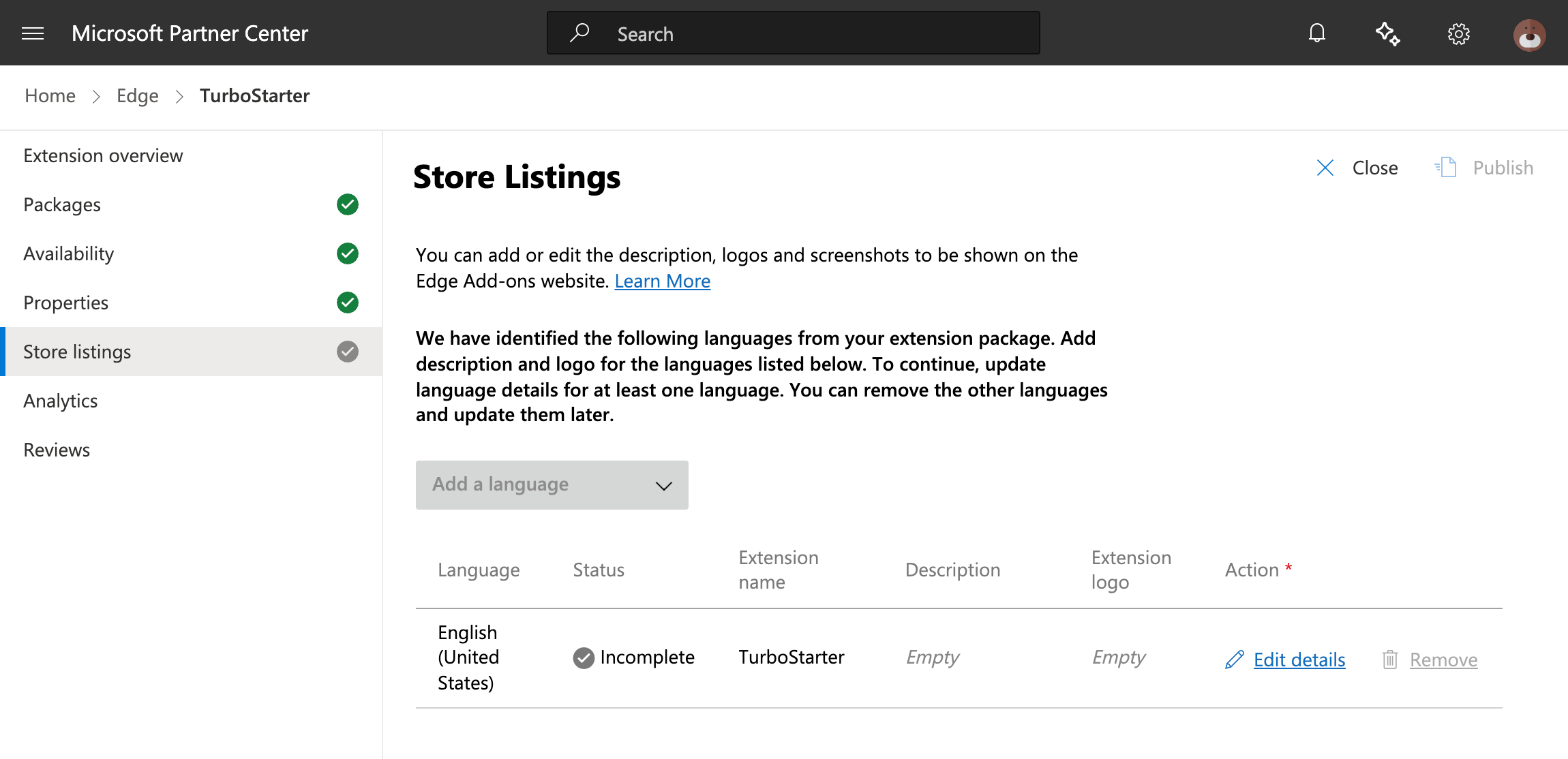Open Extension overview in sidebar
Screen dimensions: 1568x759
pyautogui.click(x=103, y=156)
